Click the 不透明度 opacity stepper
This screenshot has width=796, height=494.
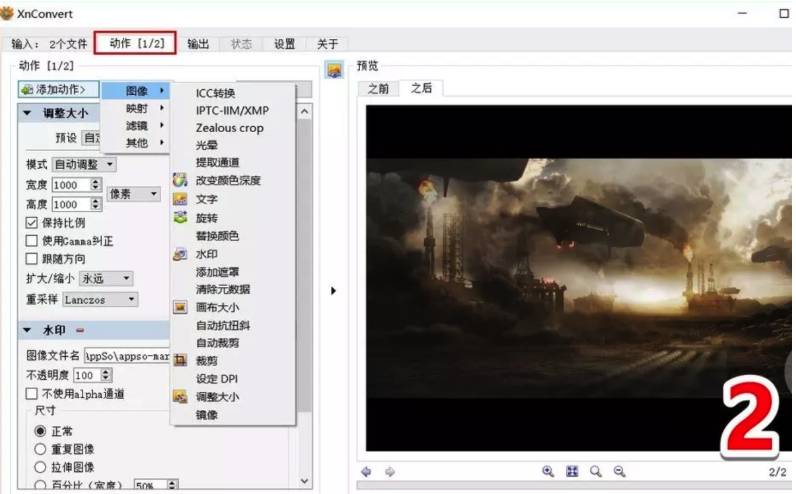tap(106, 375)
